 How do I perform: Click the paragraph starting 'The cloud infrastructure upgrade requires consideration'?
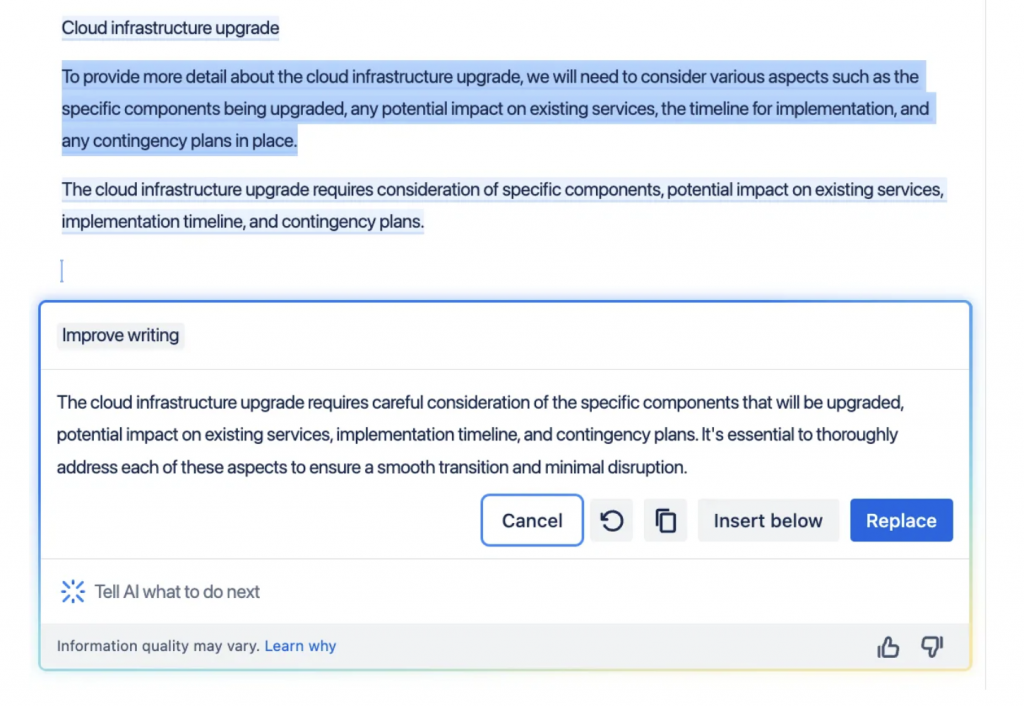click(x=503, y=205)
